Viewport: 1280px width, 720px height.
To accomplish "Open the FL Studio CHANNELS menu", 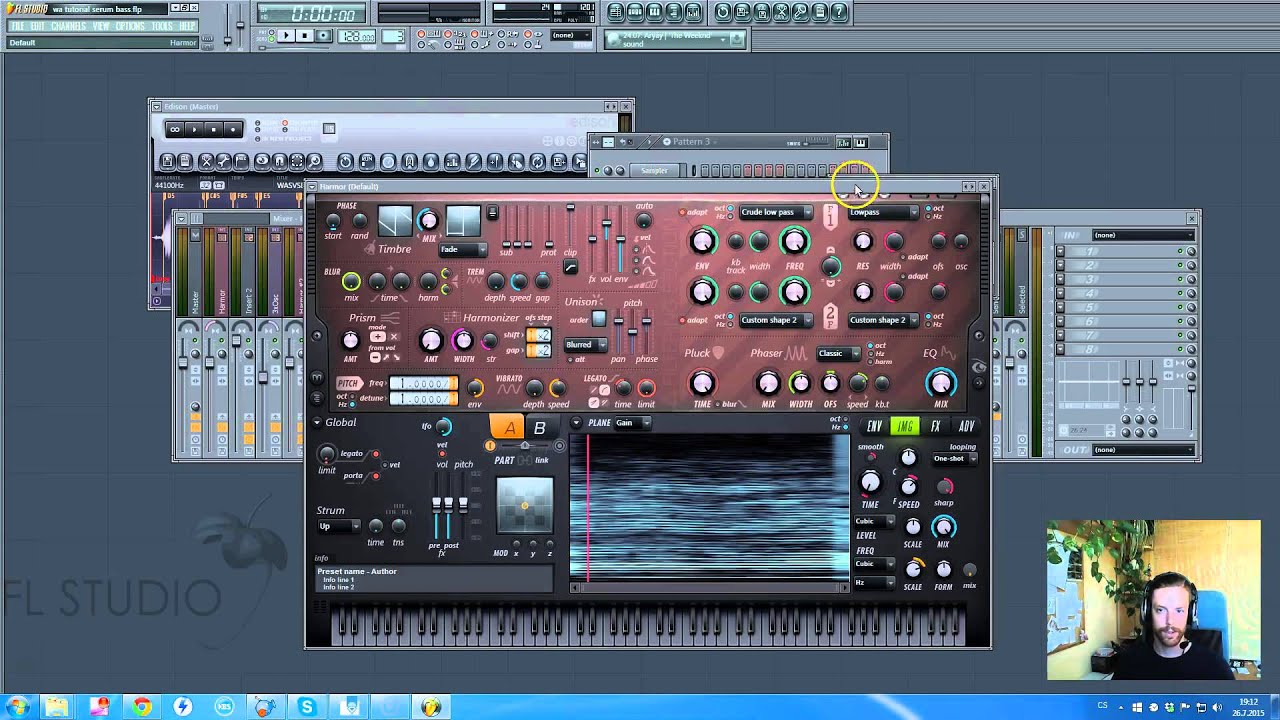I will [67, 26].
